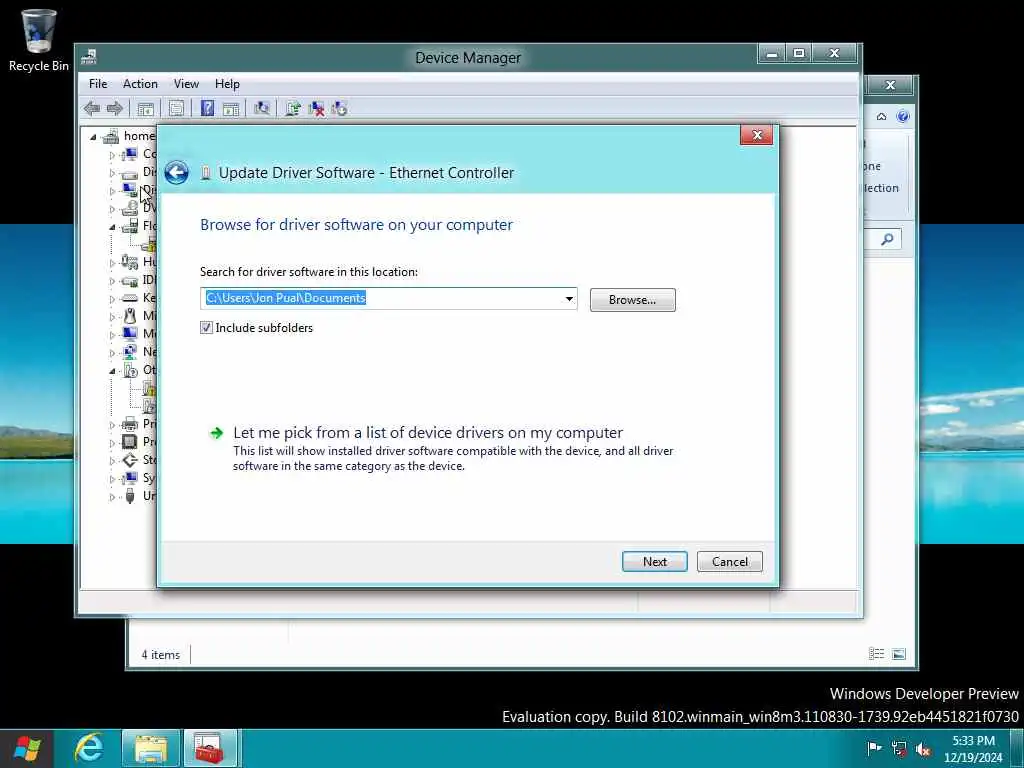Select the DVD/CD-ROM drives category icon
The width and height of the screenshot is (1024, 768).
click(130, 208)
